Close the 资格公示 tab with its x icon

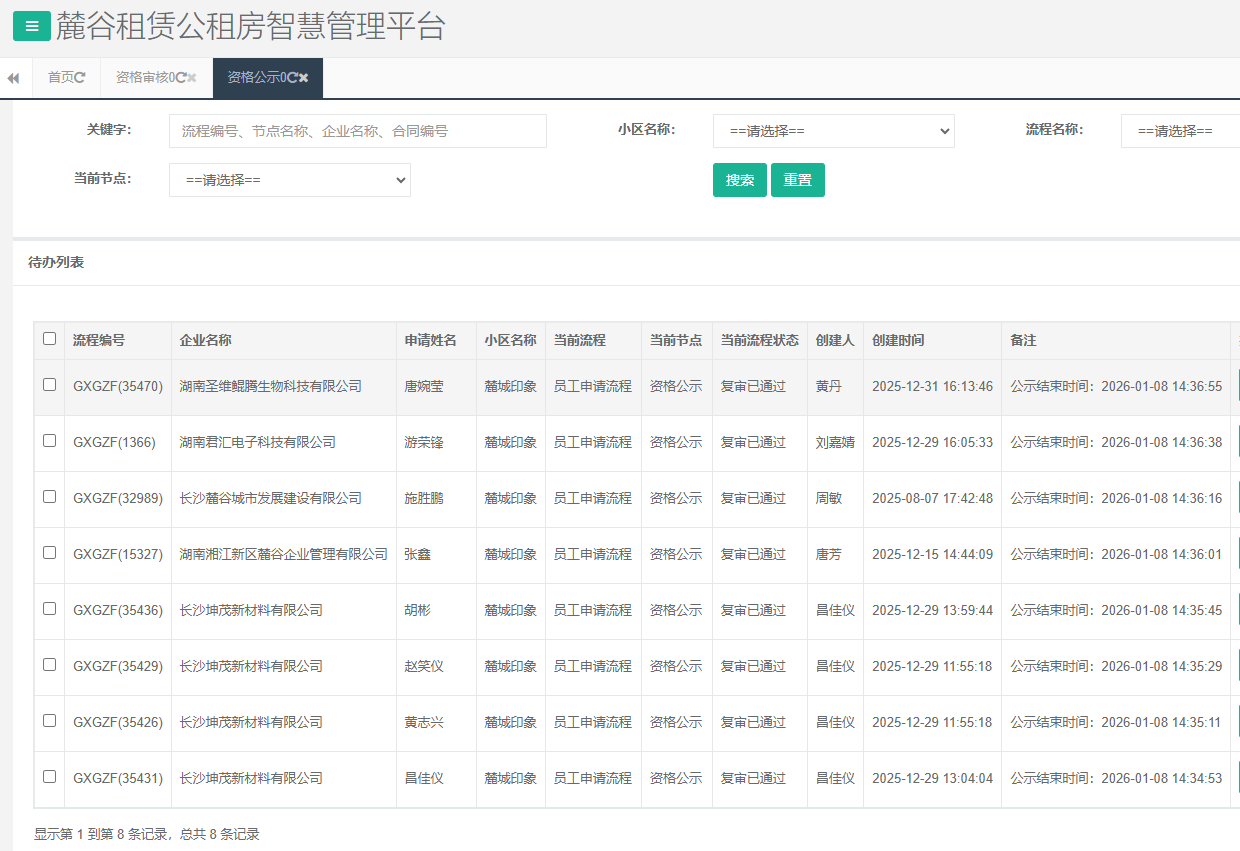click(x=304, y=77)
